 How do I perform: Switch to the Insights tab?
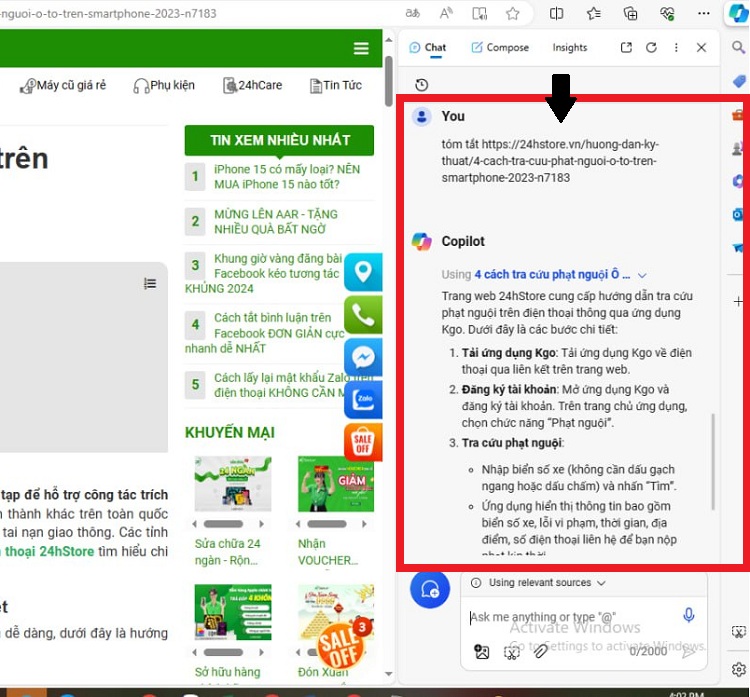[x=570, y=47]
